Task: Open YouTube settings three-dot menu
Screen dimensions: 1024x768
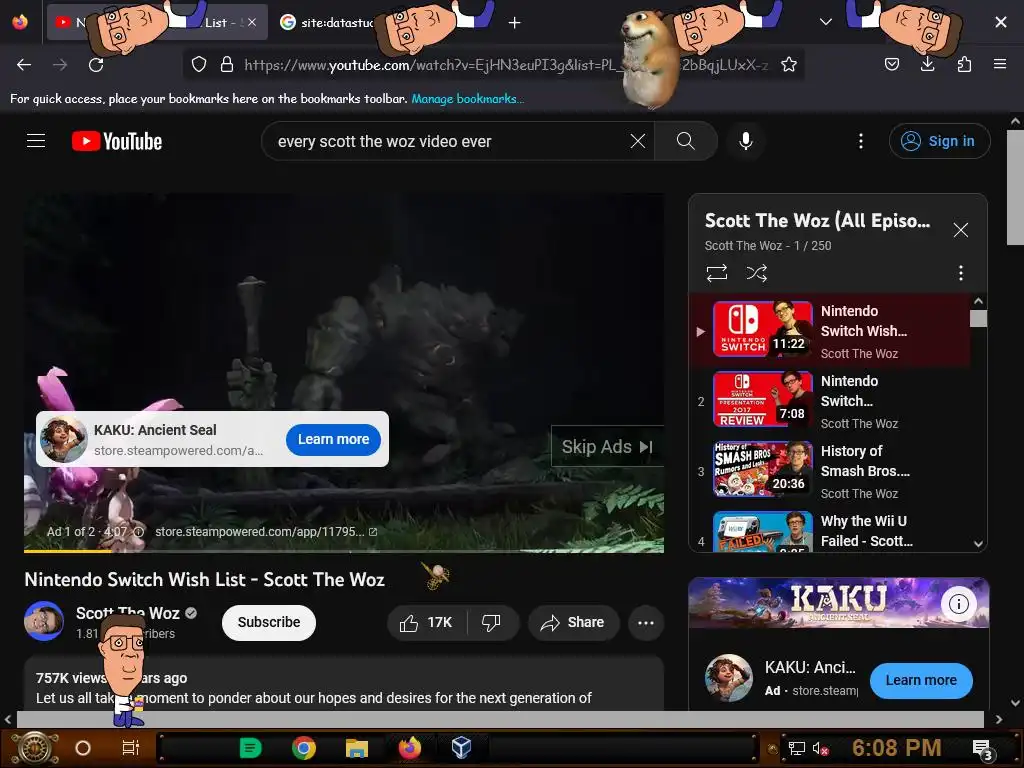Action: [x=861, y=141]
